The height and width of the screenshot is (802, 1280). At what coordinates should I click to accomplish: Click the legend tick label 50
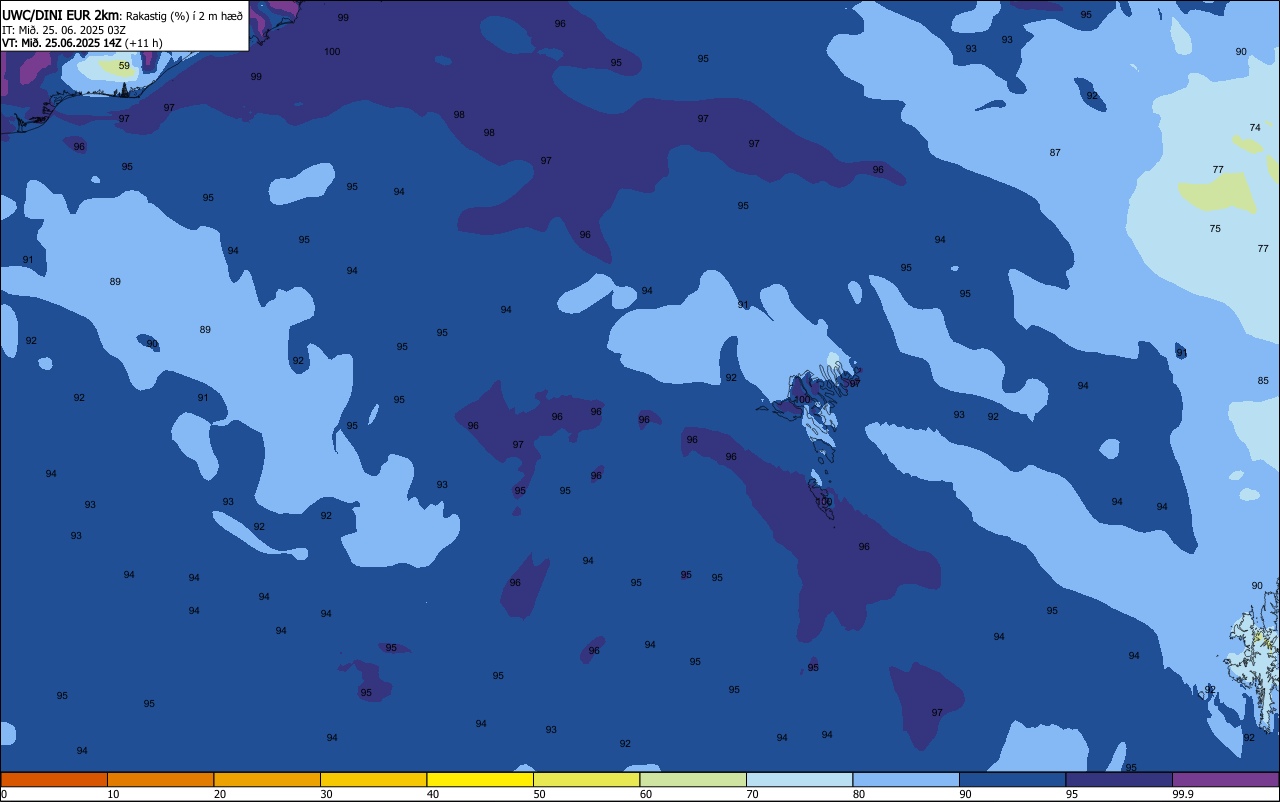pos(539,794)
